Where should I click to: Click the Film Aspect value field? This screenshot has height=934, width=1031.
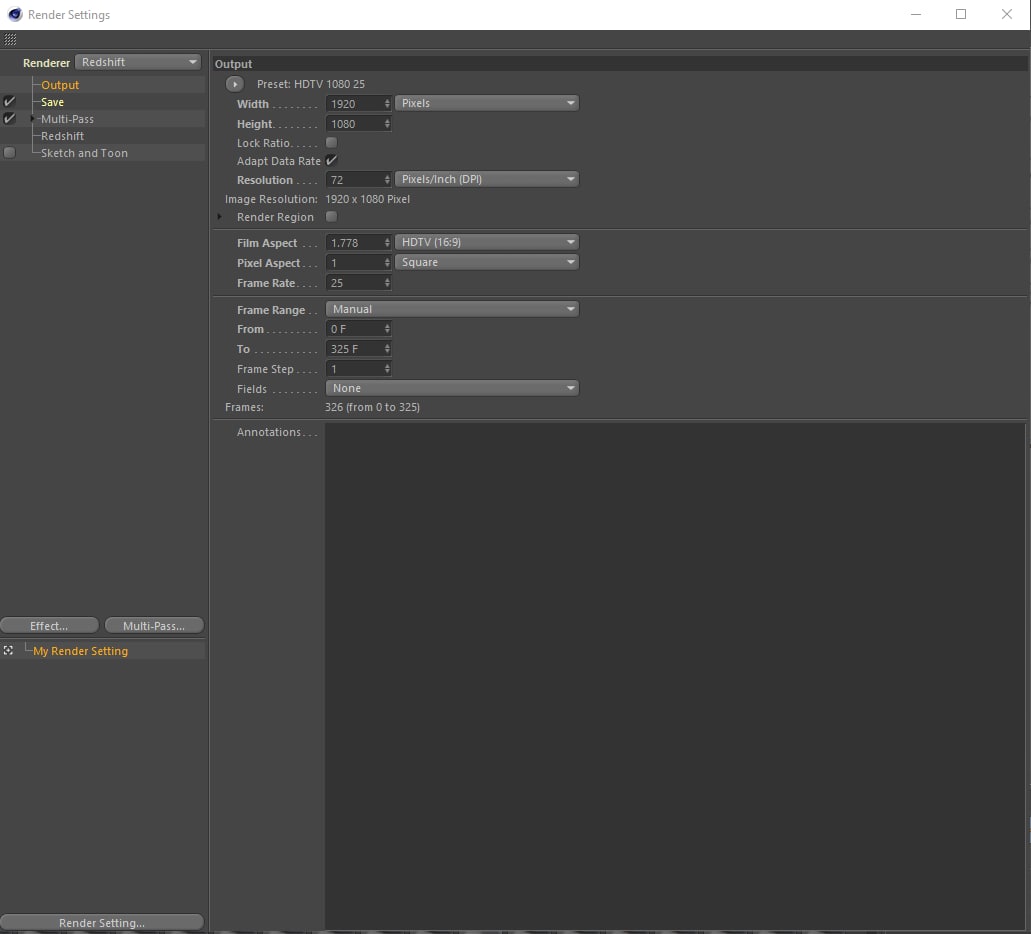tap(354, 243)
